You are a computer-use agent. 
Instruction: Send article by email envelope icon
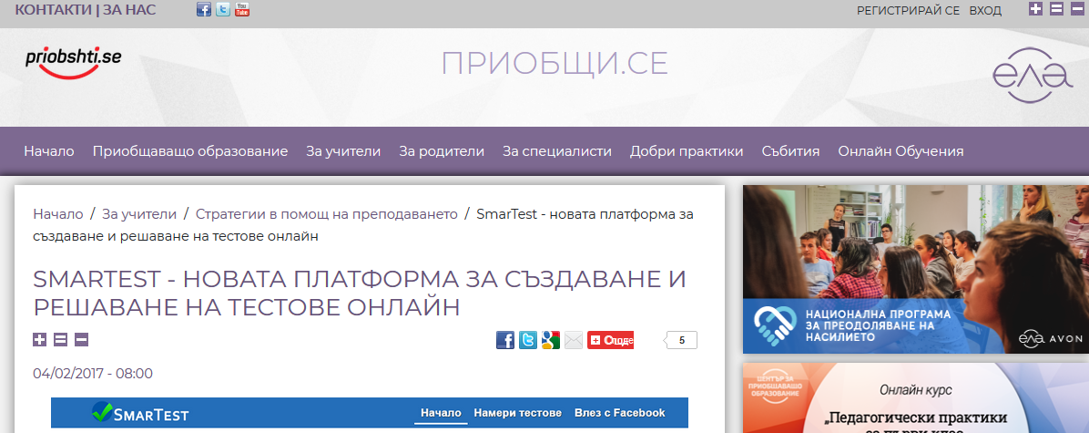pos(573,340)
